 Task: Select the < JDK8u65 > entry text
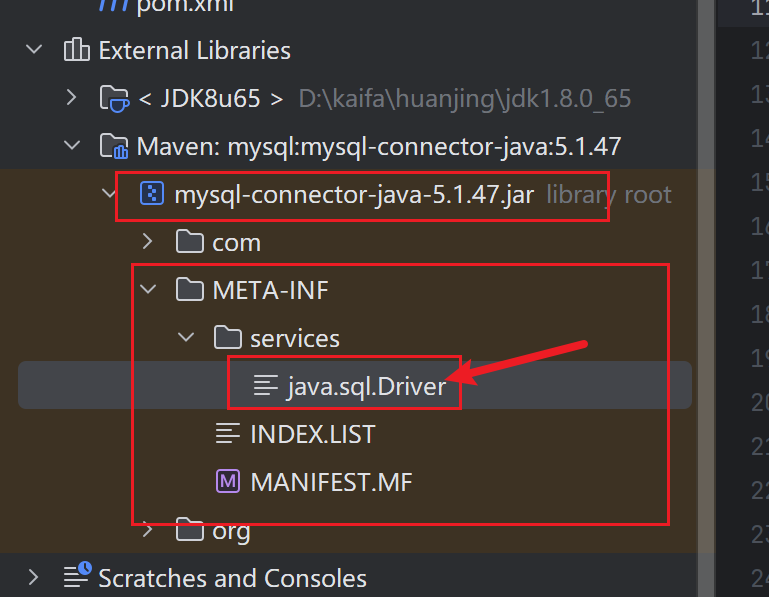pos(211,98)
